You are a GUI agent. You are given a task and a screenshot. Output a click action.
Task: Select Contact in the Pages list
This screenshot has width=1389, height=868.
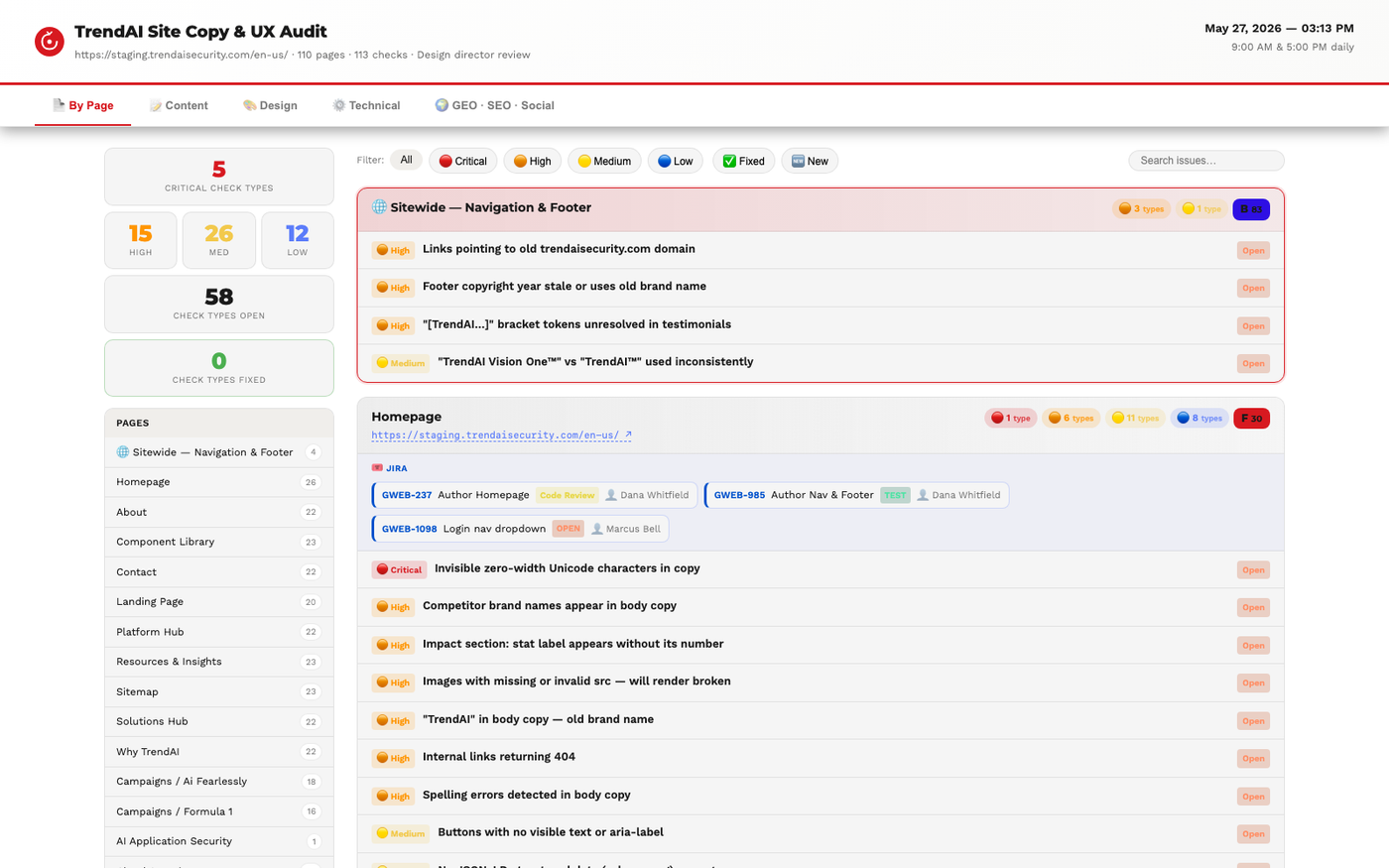point(218,572)
